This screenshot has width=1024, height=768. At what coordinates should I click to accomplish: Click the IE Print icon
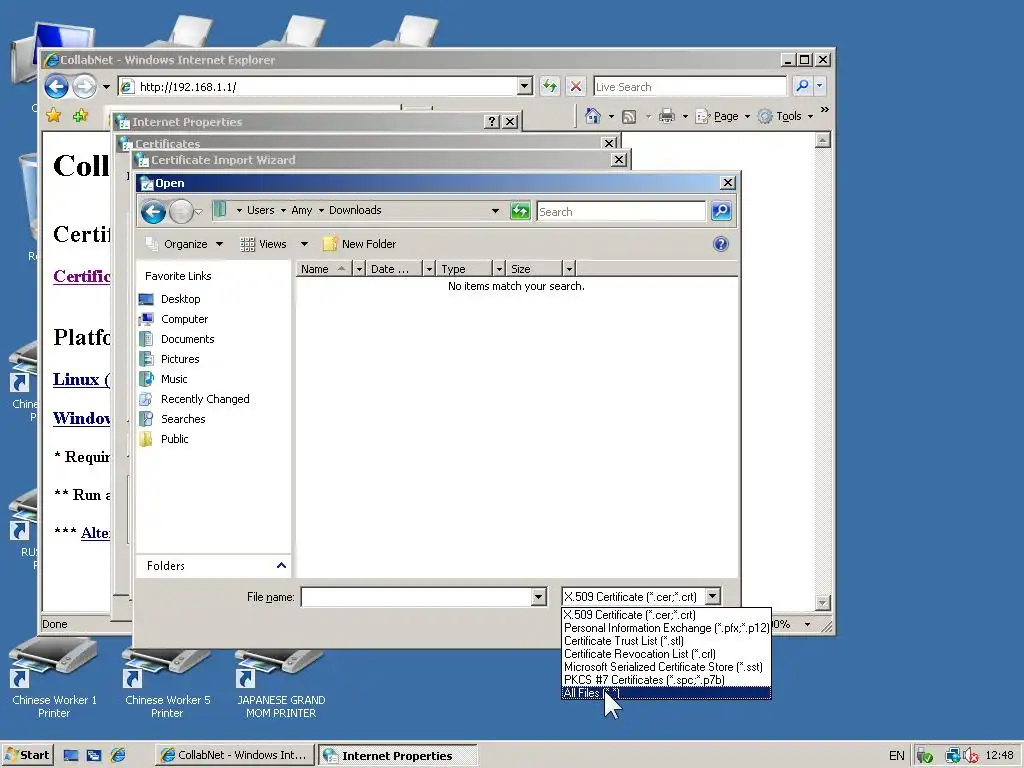667,116
